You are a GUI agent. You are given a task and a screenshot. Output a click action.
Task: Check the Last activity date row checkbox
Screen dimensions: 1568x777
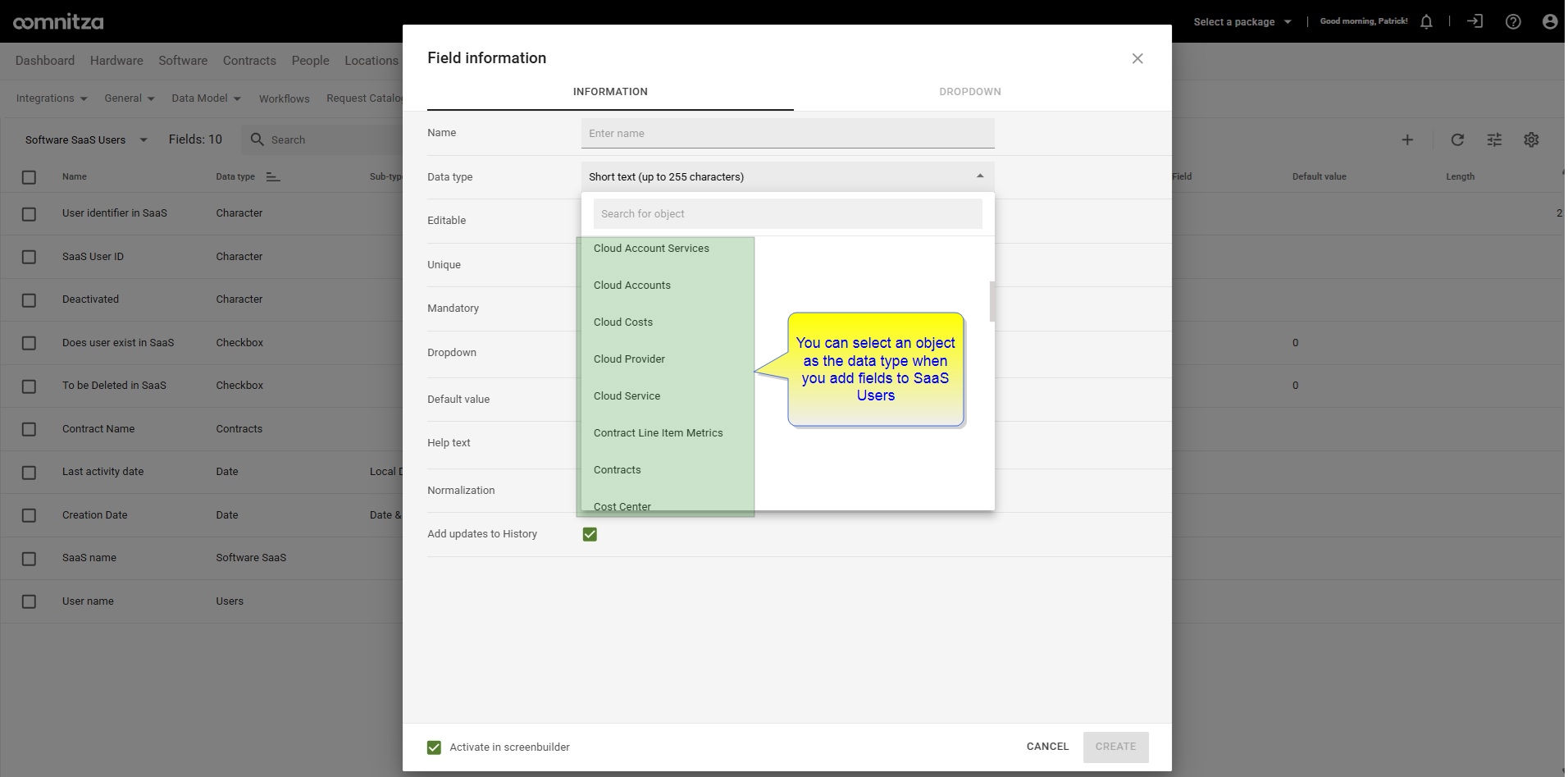coord(30,473)
